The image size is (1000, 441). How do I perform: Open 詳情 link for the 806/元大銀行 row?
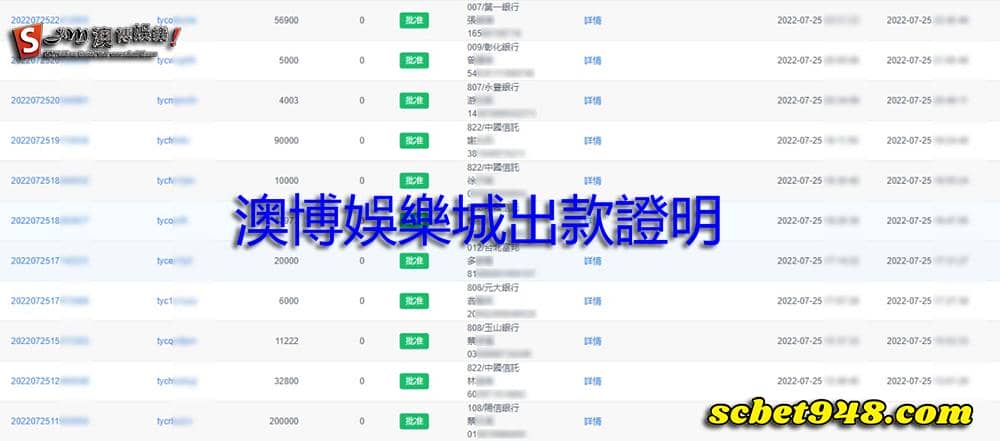coord(592,301)
